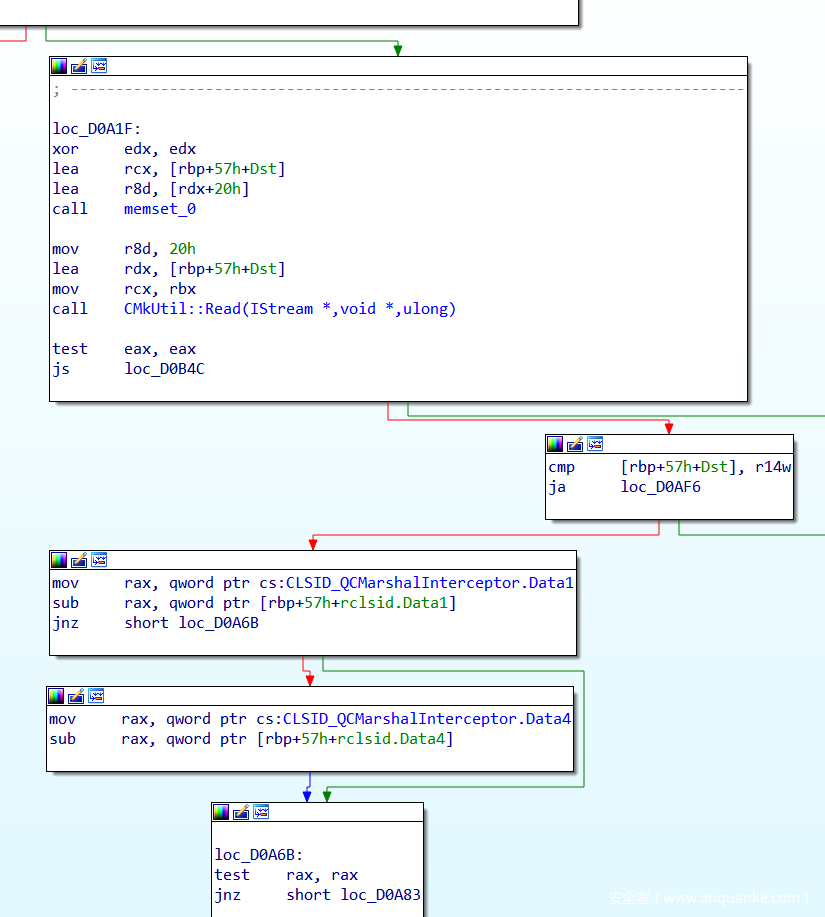Select the loc_D0A1F: label line
This screenshot has height=917, width=825.
(x=96, y=129)
